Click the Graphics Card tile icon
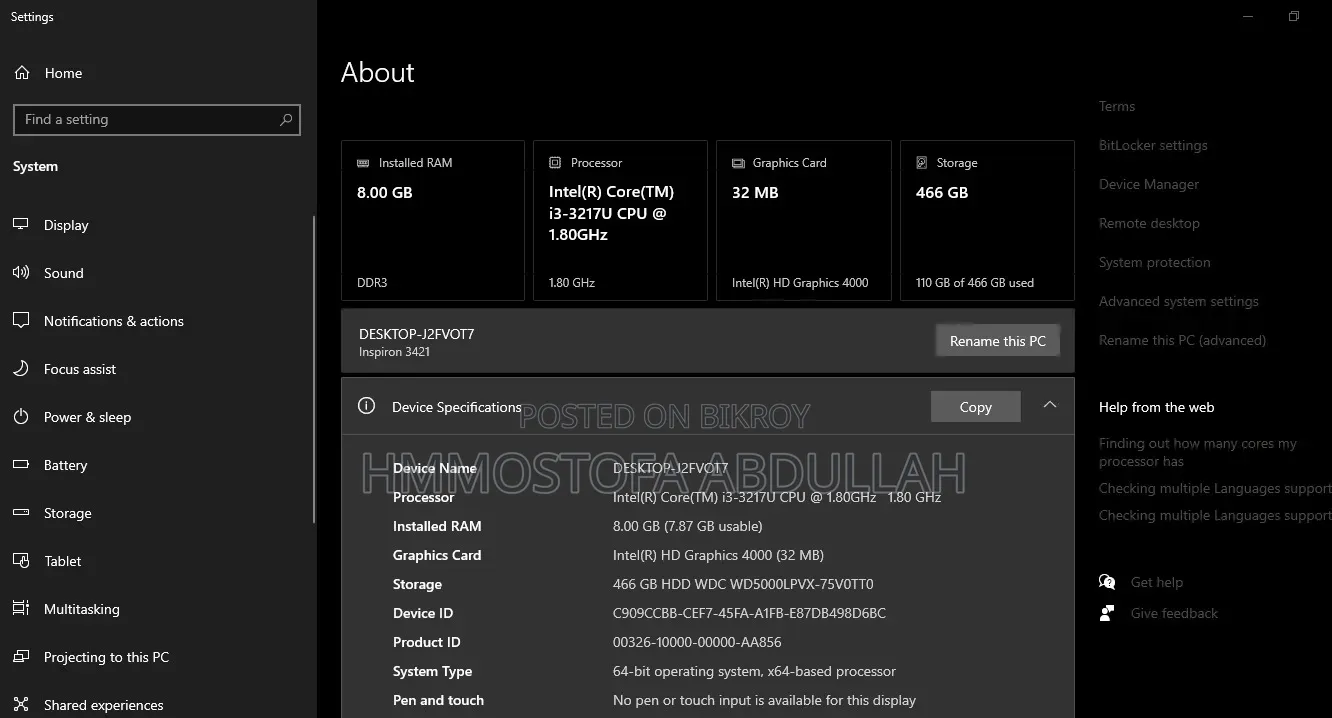Image resolution: width=1332 pixels, height=718 pixels. (738, 163)
